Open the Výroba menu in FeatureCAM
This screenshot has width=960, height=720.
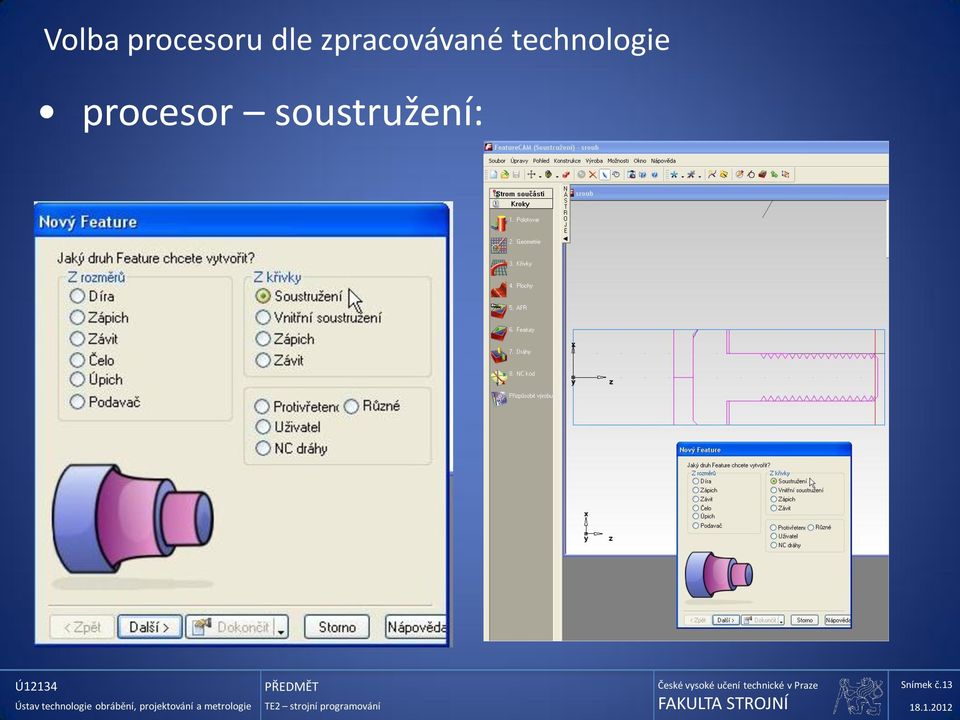pyautogui.click(x=594, y=161)
